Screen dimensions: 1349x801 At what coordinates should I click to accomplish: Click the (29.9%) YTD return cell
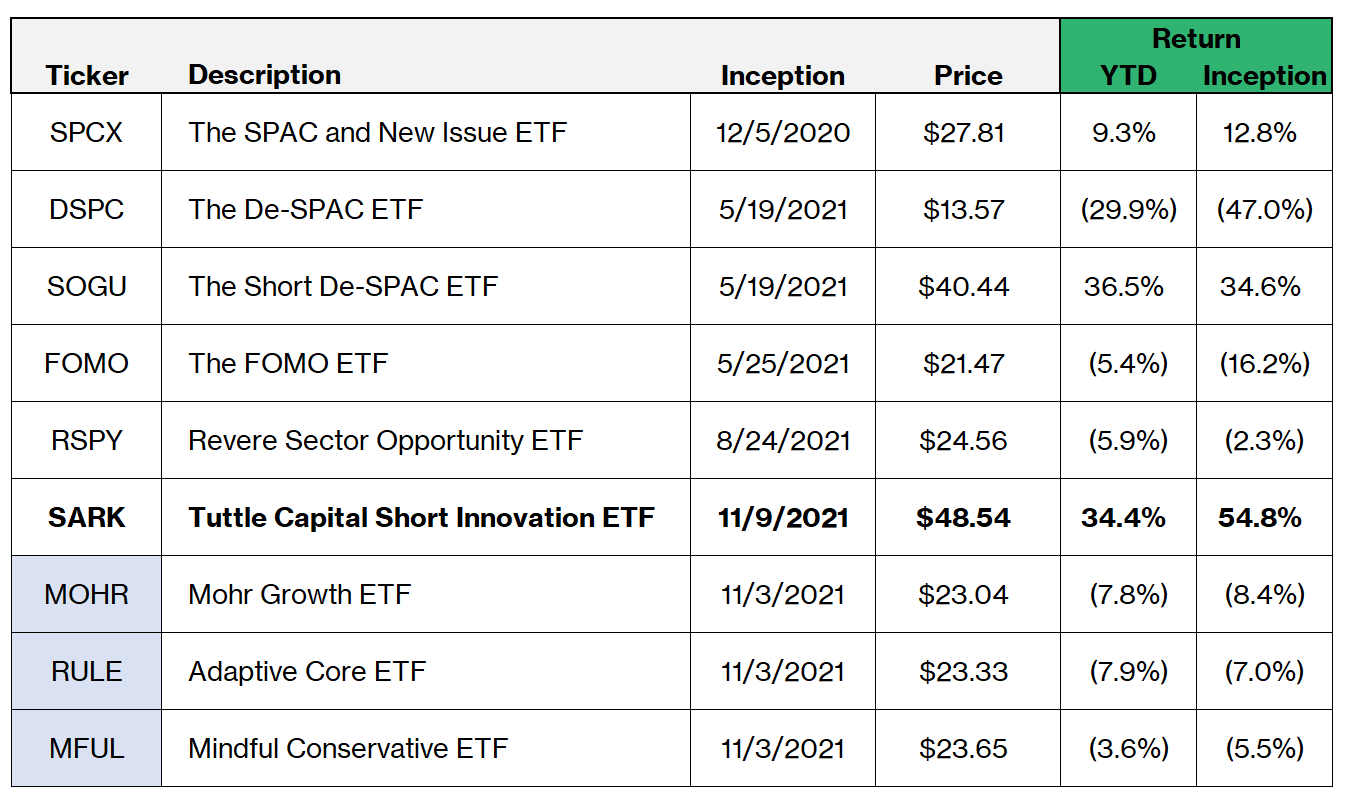point(1127,209)
